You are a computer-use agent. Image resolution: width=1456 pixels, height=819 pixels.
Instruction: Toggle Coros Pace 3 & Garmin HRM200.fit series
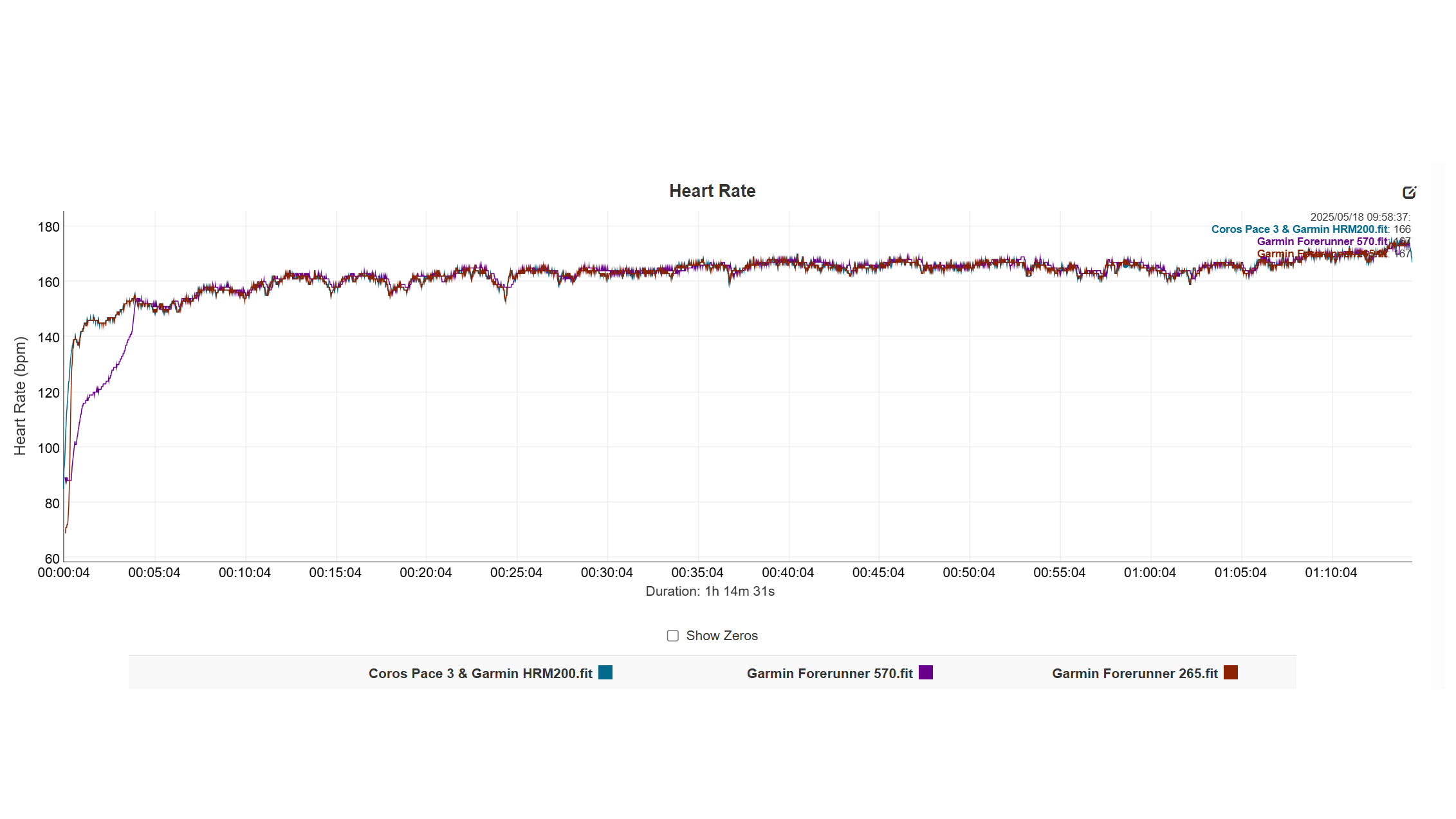point(480,674)
